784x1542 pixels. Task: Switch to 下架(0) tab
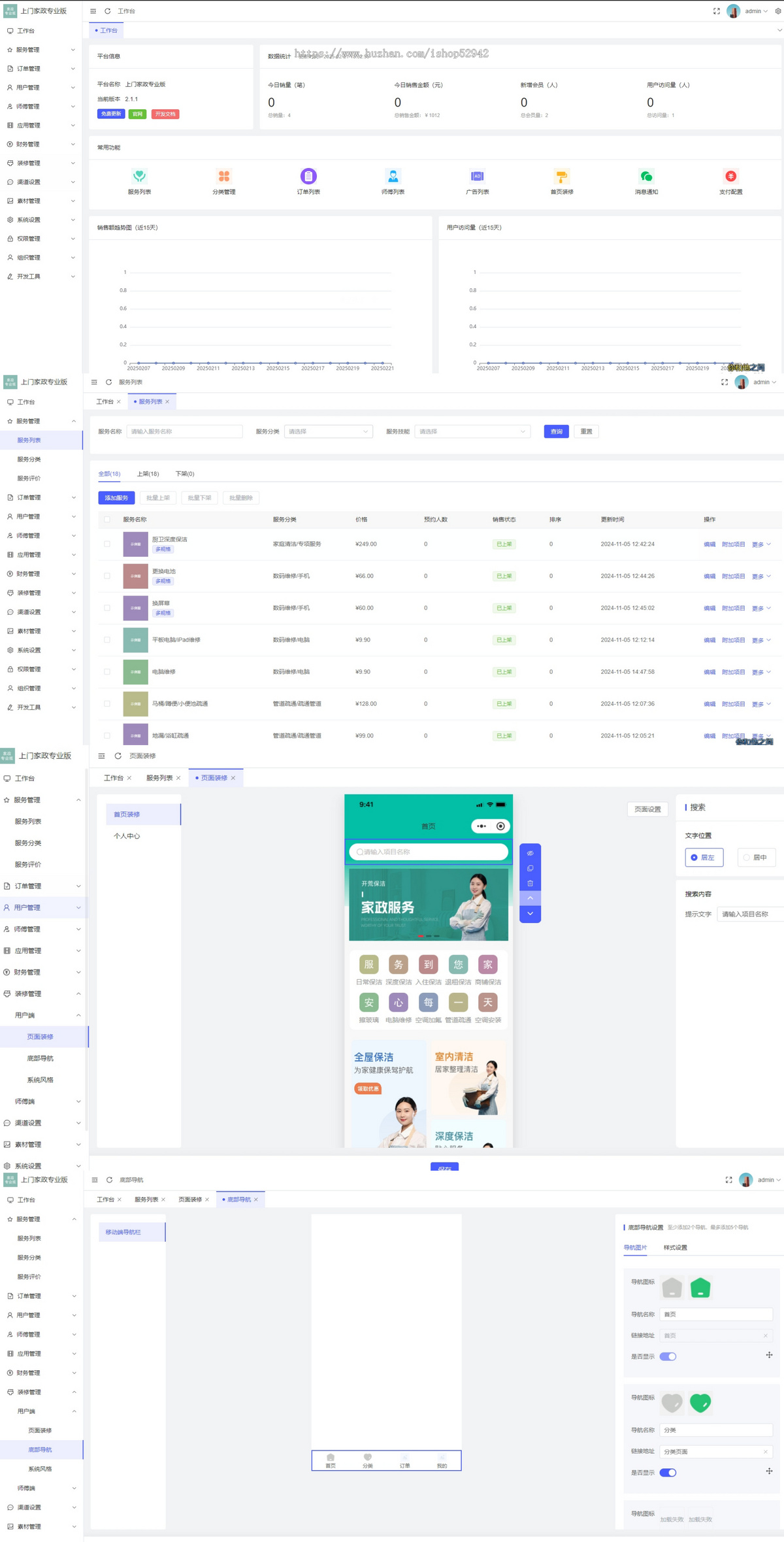(185, 474)
